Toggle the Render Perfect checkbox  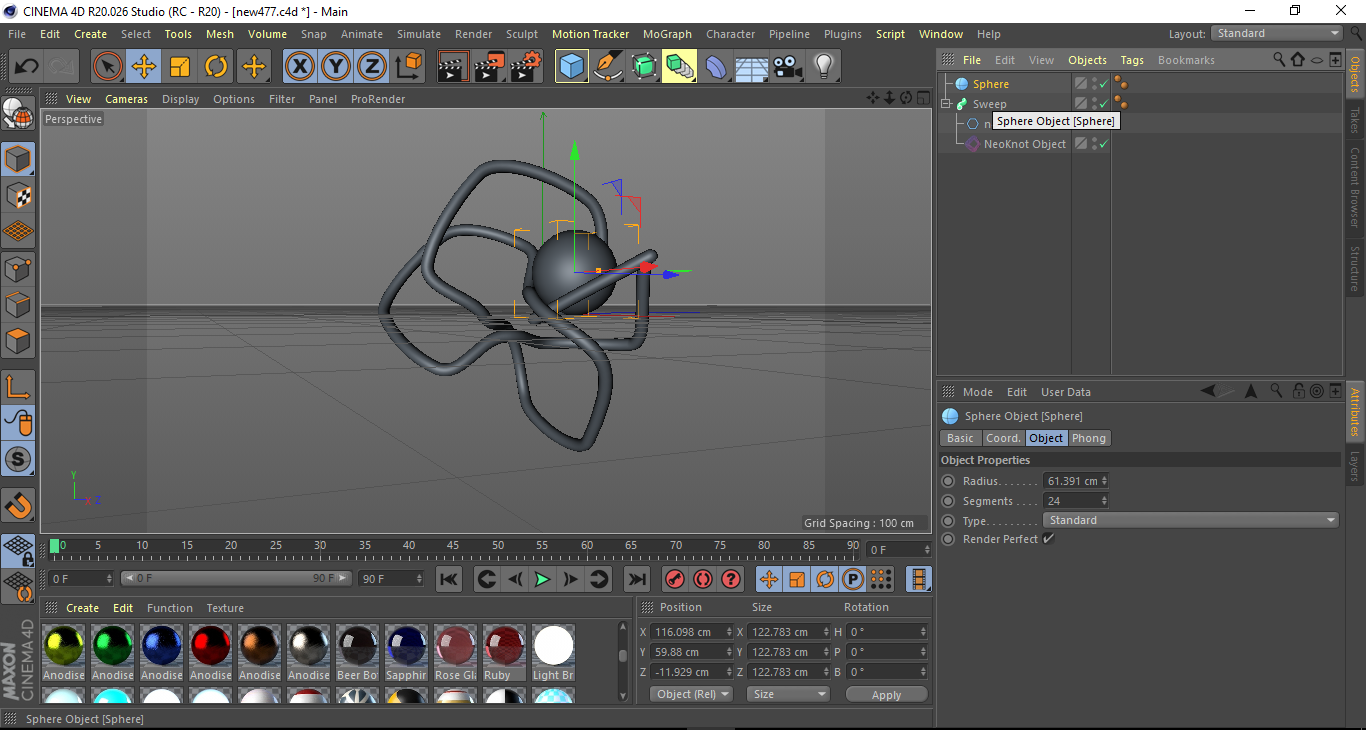pos(1048,539)
